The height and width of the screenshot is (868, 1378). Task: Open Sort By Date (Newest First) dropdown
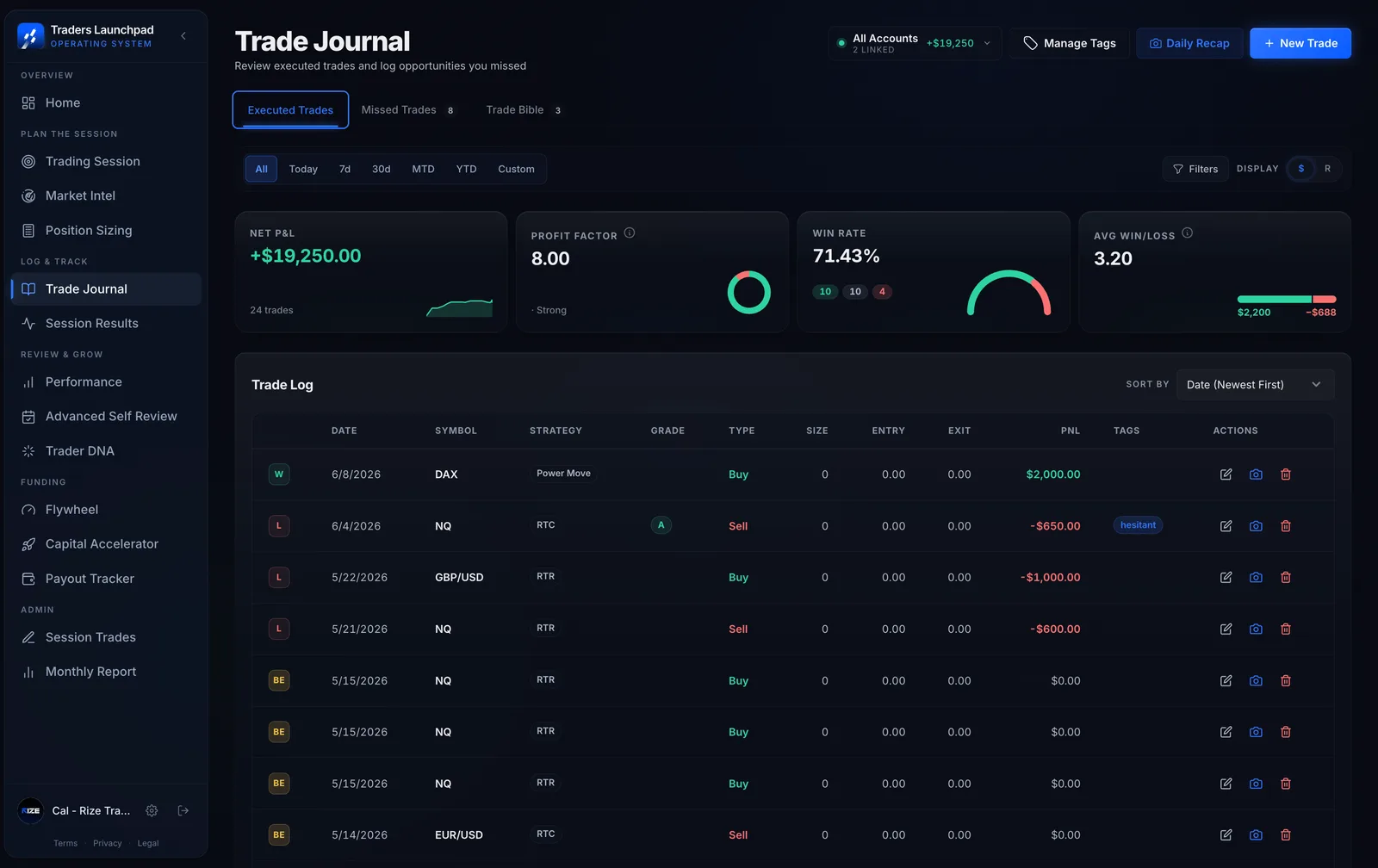tap(1256, 385)
